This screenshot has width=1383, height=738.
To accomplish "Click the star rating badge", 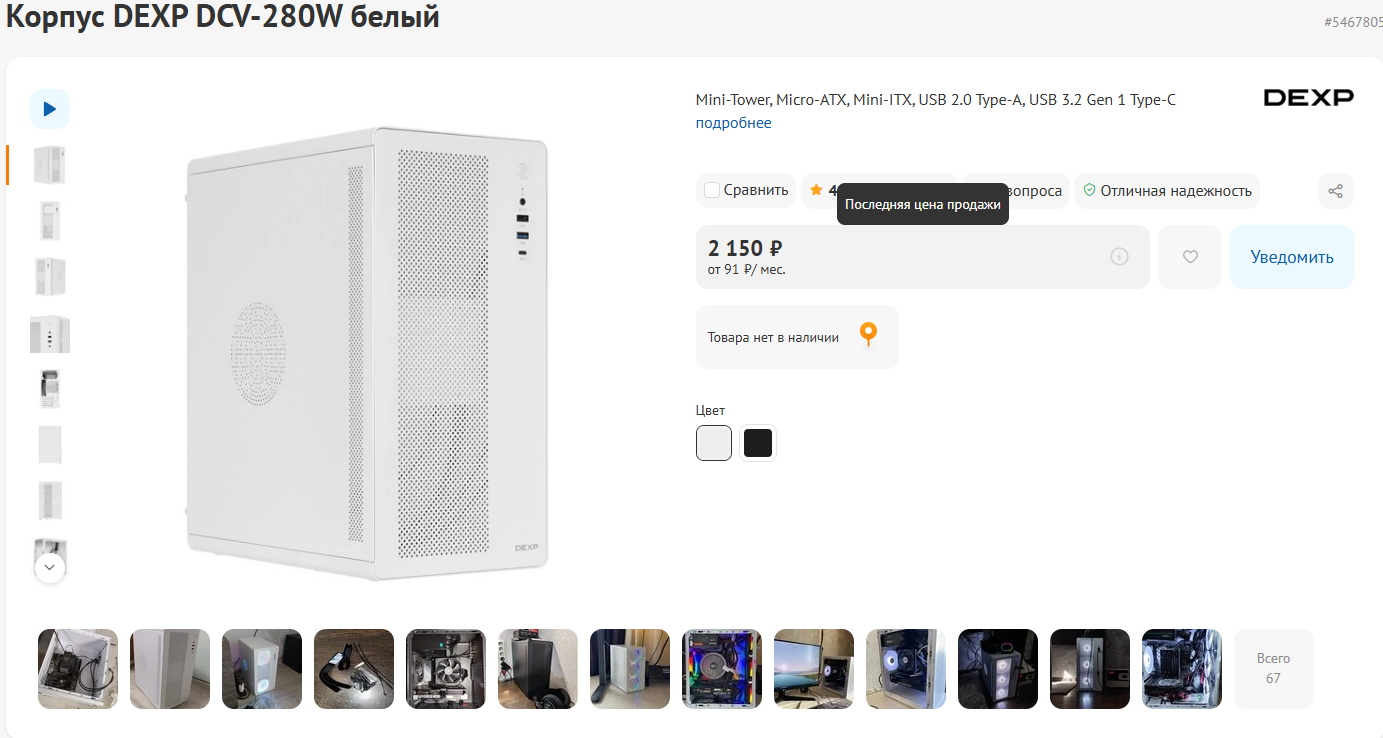I will pyautogui.click(x=818, y=190).
